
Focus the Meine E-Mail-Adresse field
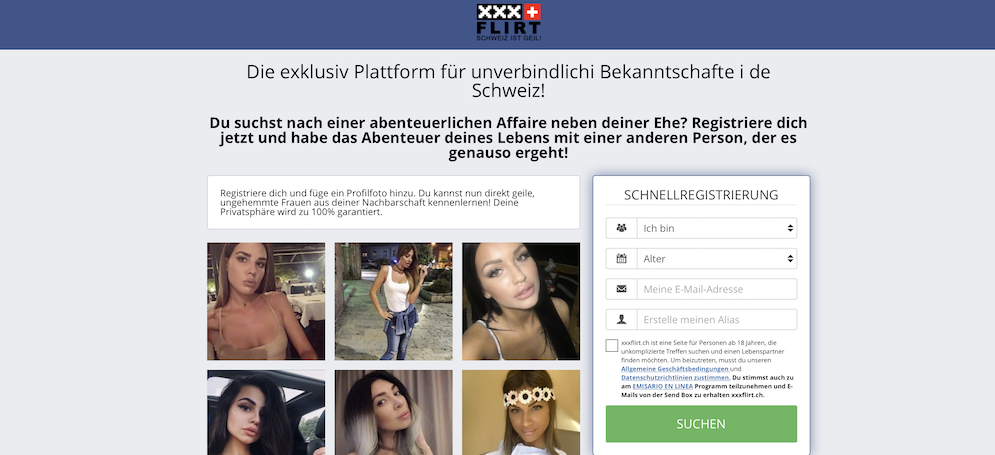(717, 289)
